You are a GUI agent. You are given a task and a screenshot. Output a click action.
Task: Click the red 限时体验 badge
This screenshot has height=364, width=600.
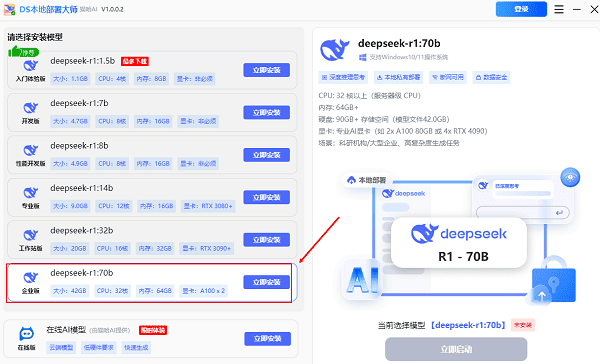[x=153, y=330]
